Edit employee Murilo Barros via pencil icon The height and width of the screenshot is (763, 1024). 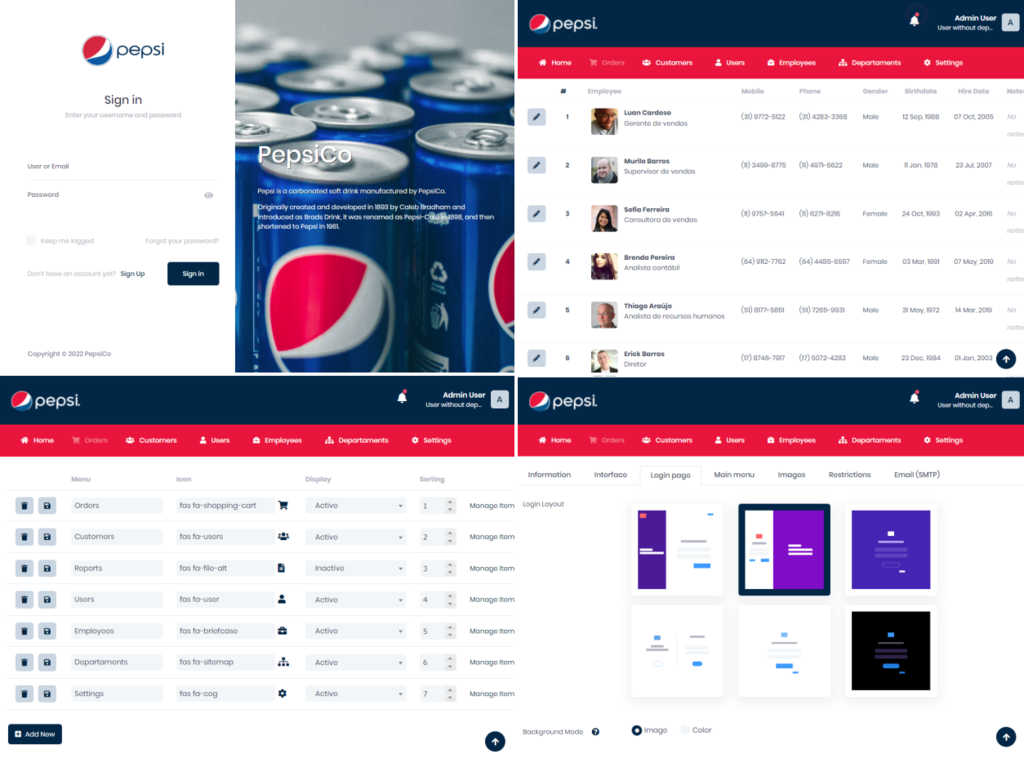pyautogui.click(x=537, y=165)
